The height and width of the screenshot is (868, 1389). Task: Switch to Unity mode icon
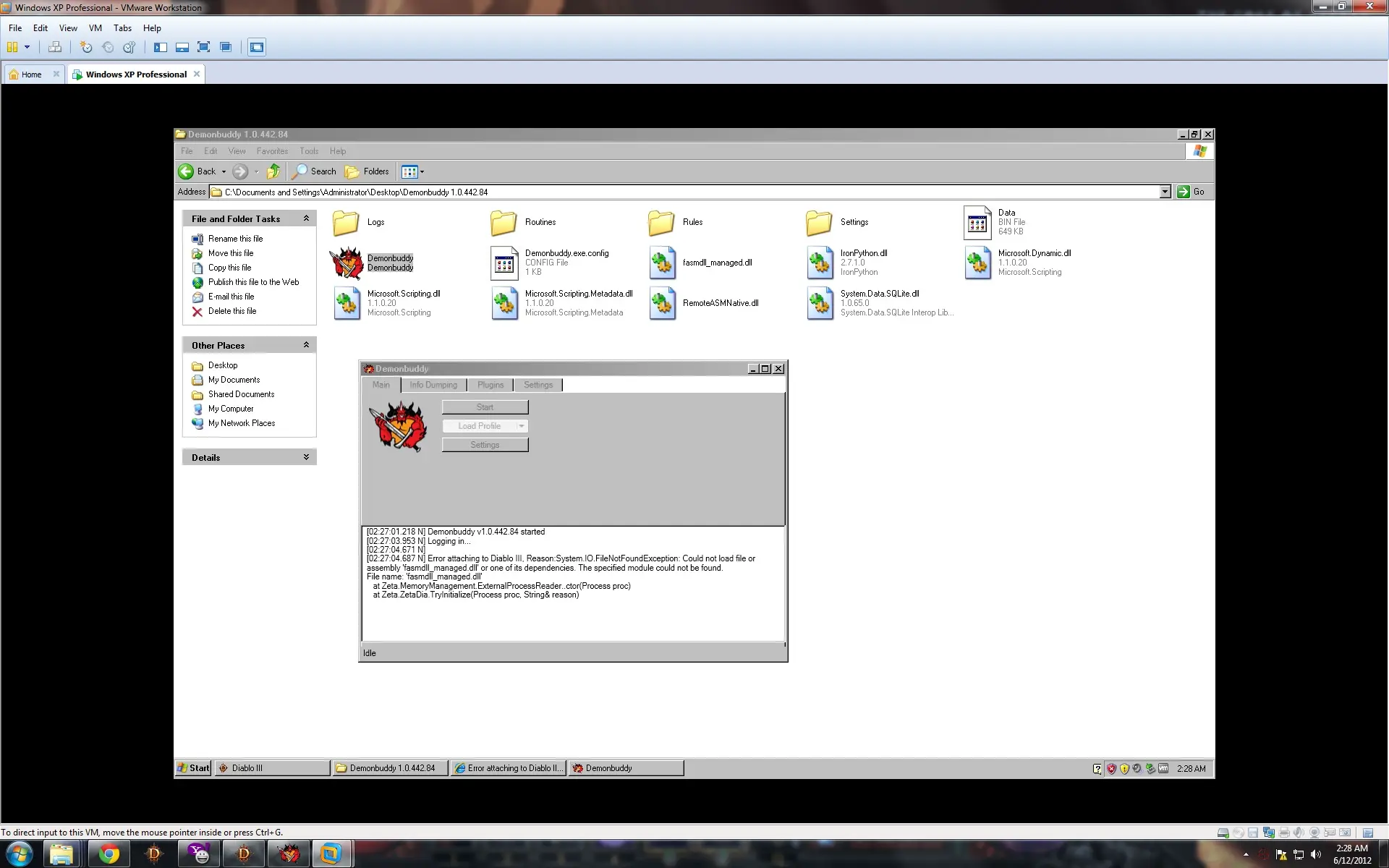[x=226, y=48]
